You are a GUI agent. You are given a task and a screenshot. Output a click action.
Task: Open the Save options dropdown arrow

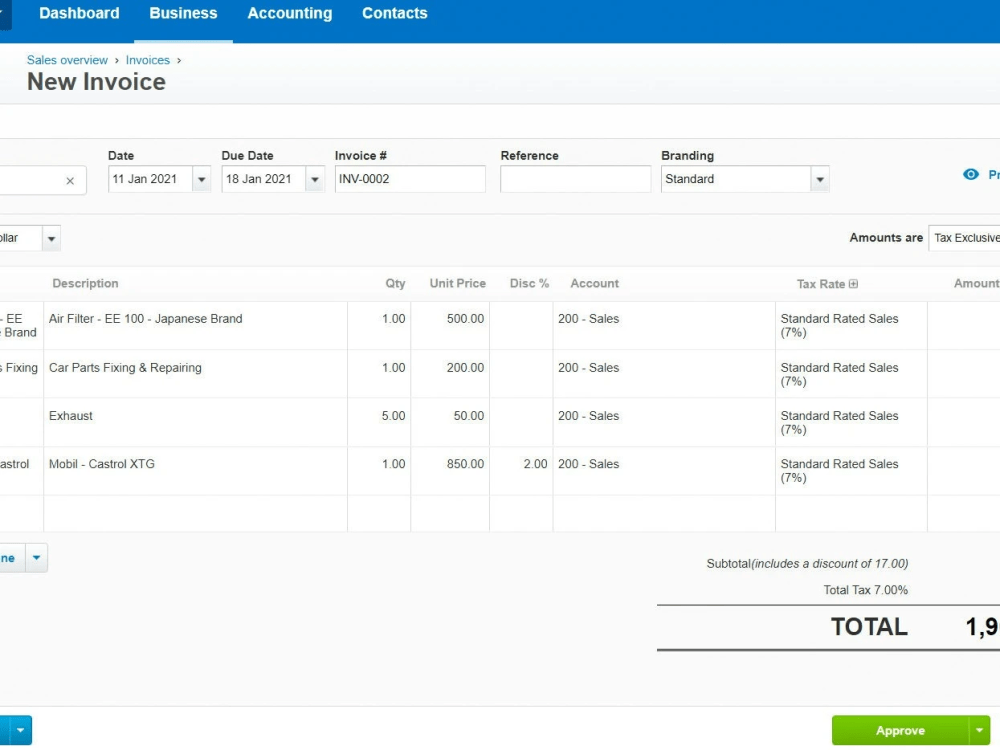click(20, 730)
